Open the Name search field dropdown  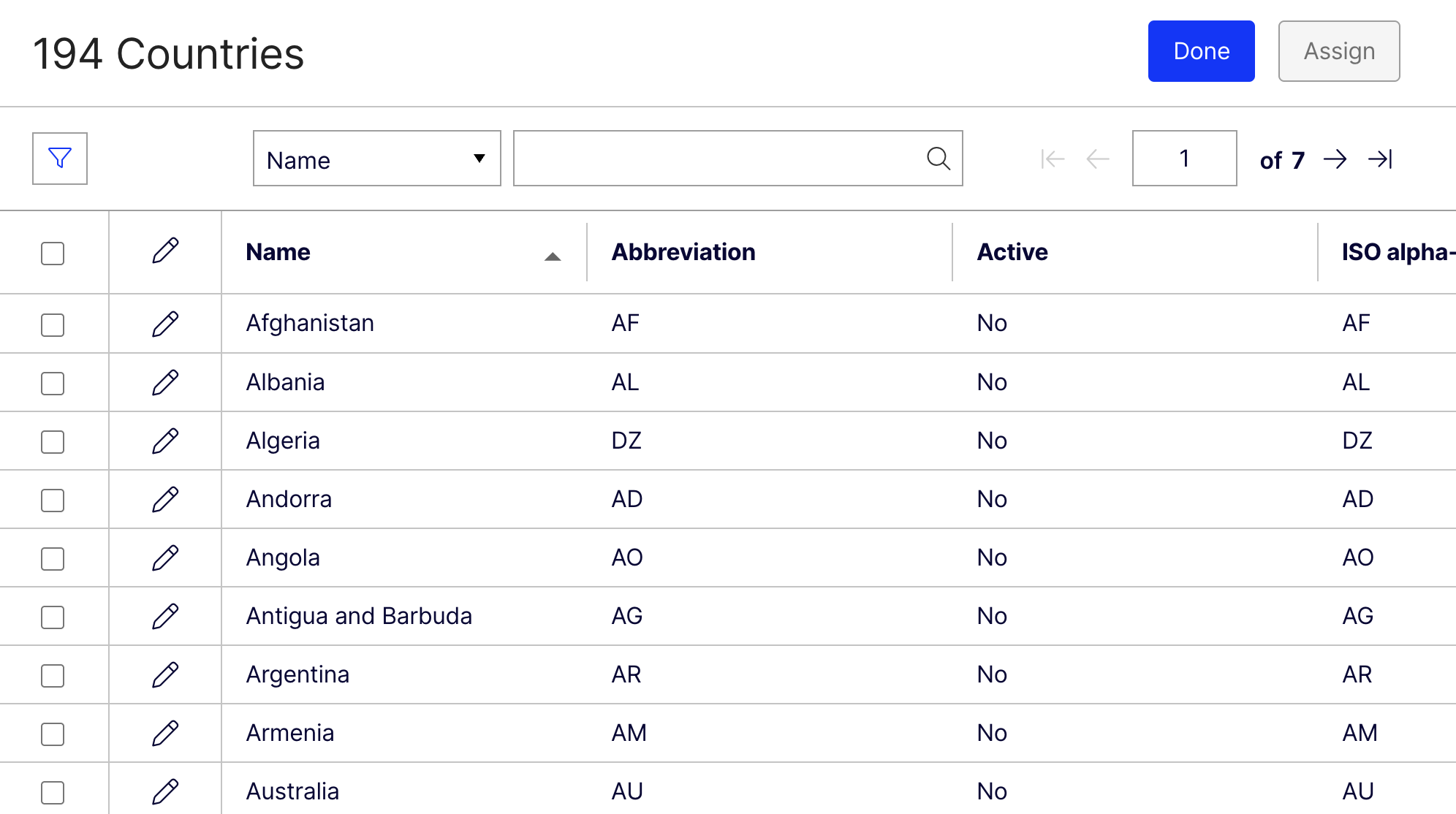(376, 159)
